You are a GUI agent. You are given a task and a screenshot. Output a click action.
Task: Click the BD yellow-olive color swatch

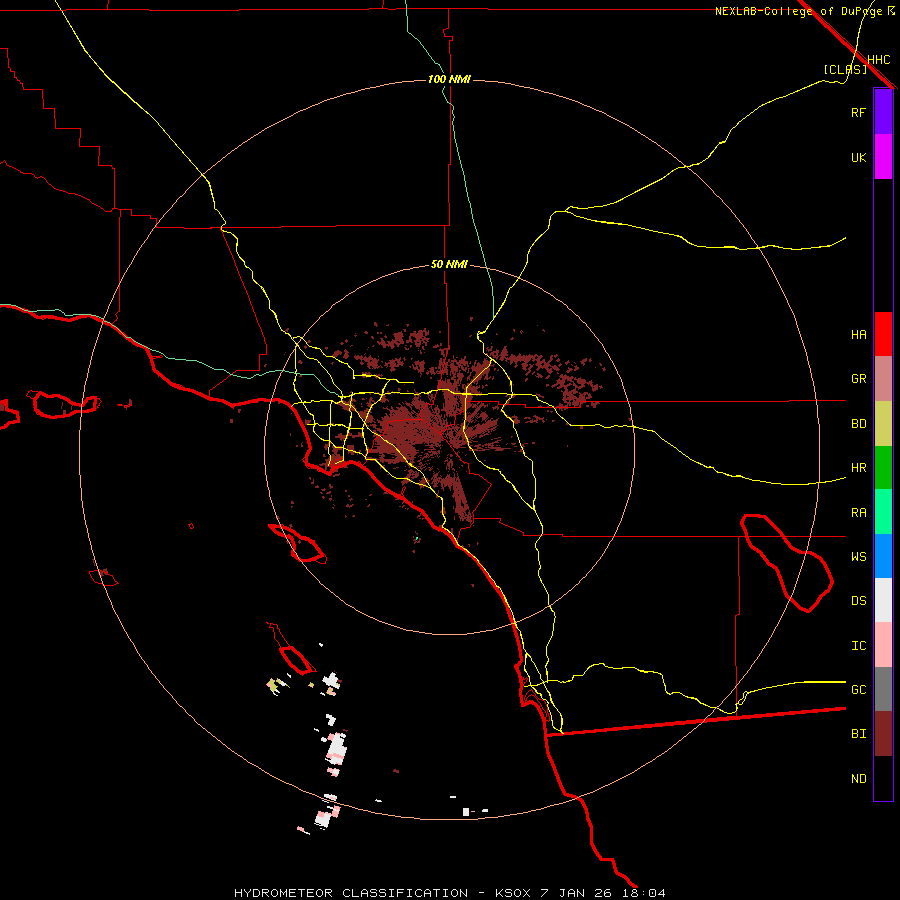[x=883, y=424]
